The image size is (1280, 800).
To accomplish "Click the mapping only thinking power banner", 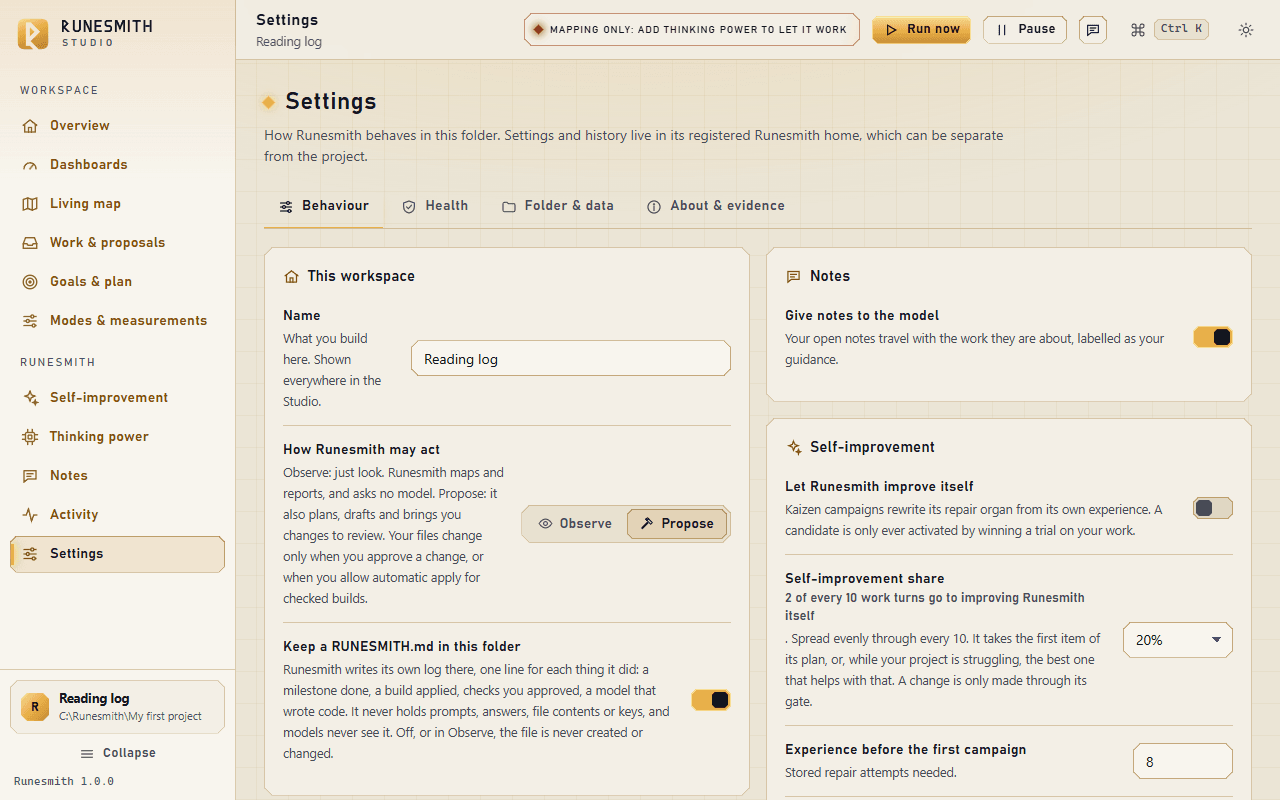I will tap(692, 30).
